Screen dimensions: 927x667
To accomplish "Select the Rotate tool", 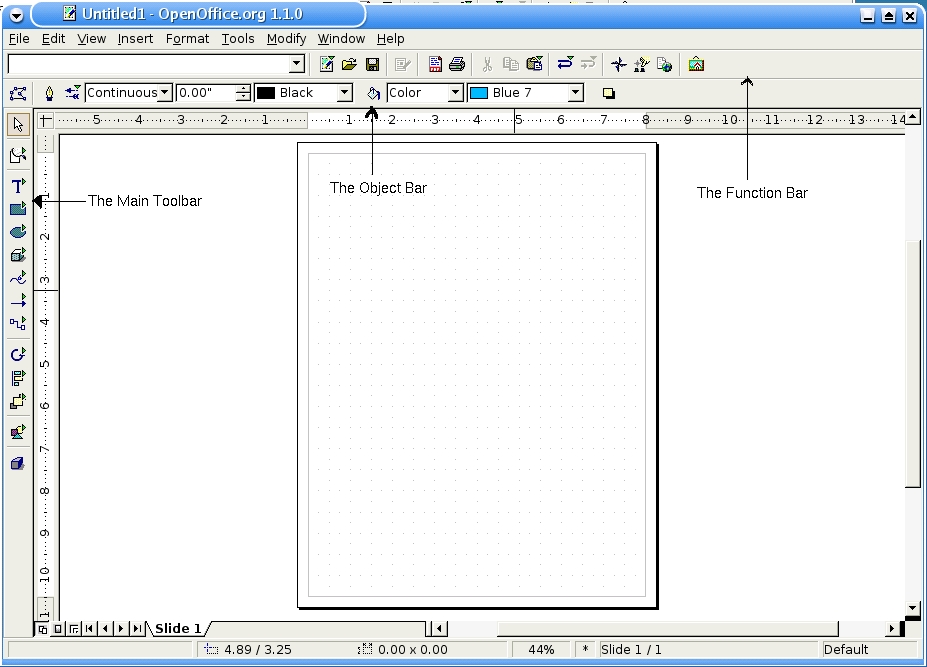I will pos(18,355).
